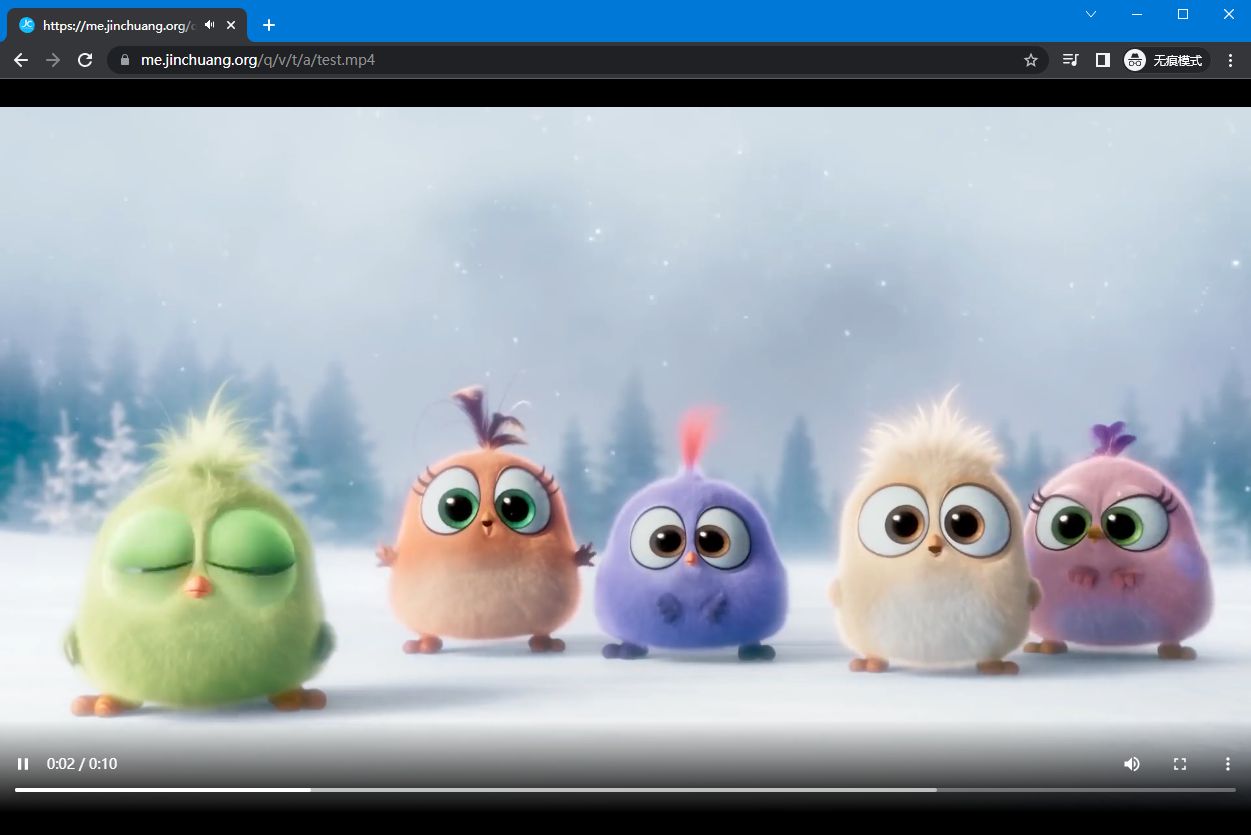Open the Chrome three-dot menu
This screenshot has width=1251, height=835.
coord(1231,60)
